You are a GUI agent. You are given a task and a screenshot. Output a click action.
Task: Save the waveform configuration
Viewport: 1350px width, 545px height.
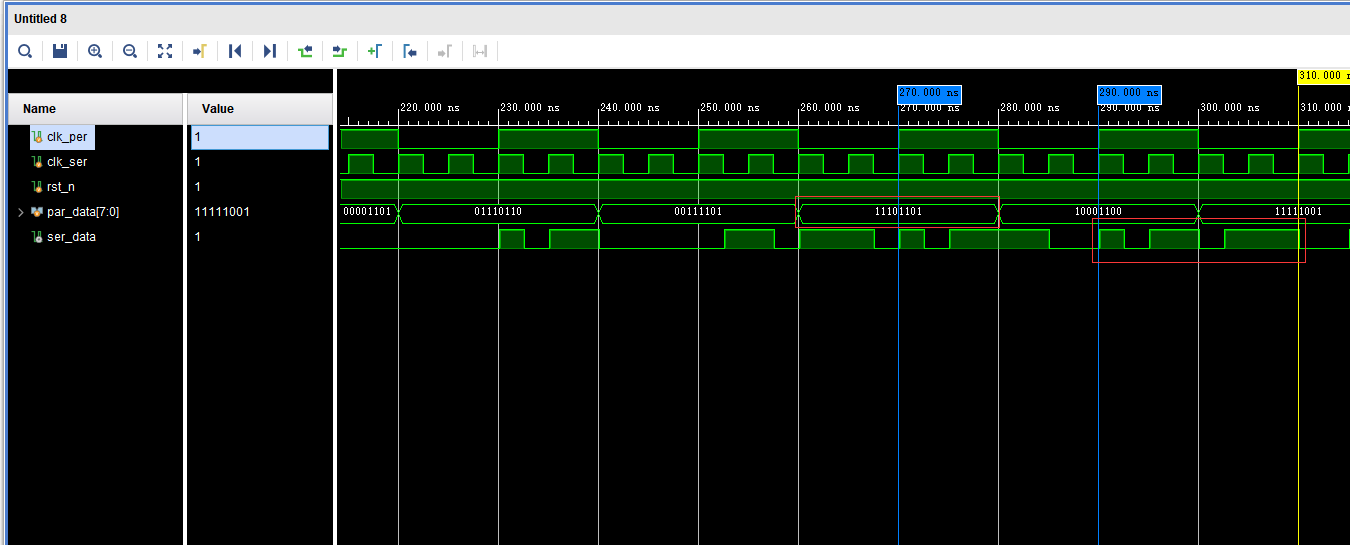(60, 51)
